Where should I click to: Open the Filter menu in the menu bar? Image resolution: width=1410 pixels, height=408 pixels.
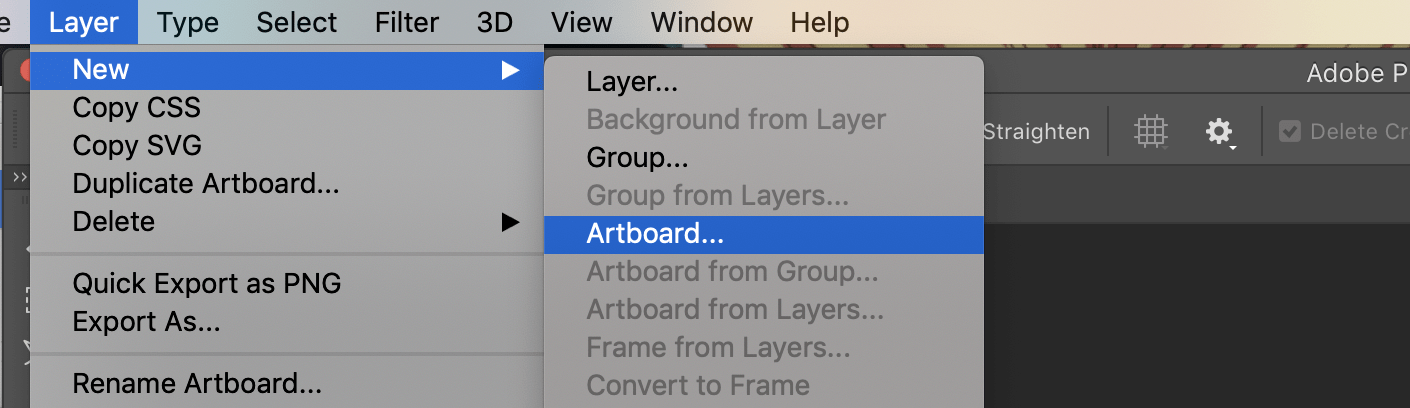point(407,22)
